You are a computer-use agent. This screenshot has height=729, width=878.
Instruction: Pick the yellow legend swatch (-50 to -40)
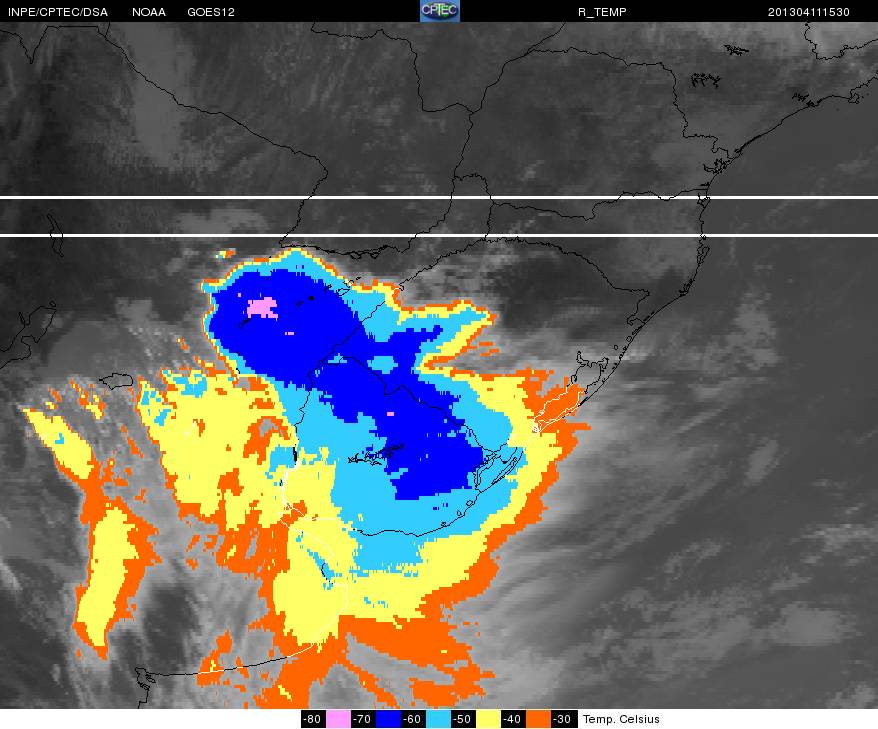[488, 719]
